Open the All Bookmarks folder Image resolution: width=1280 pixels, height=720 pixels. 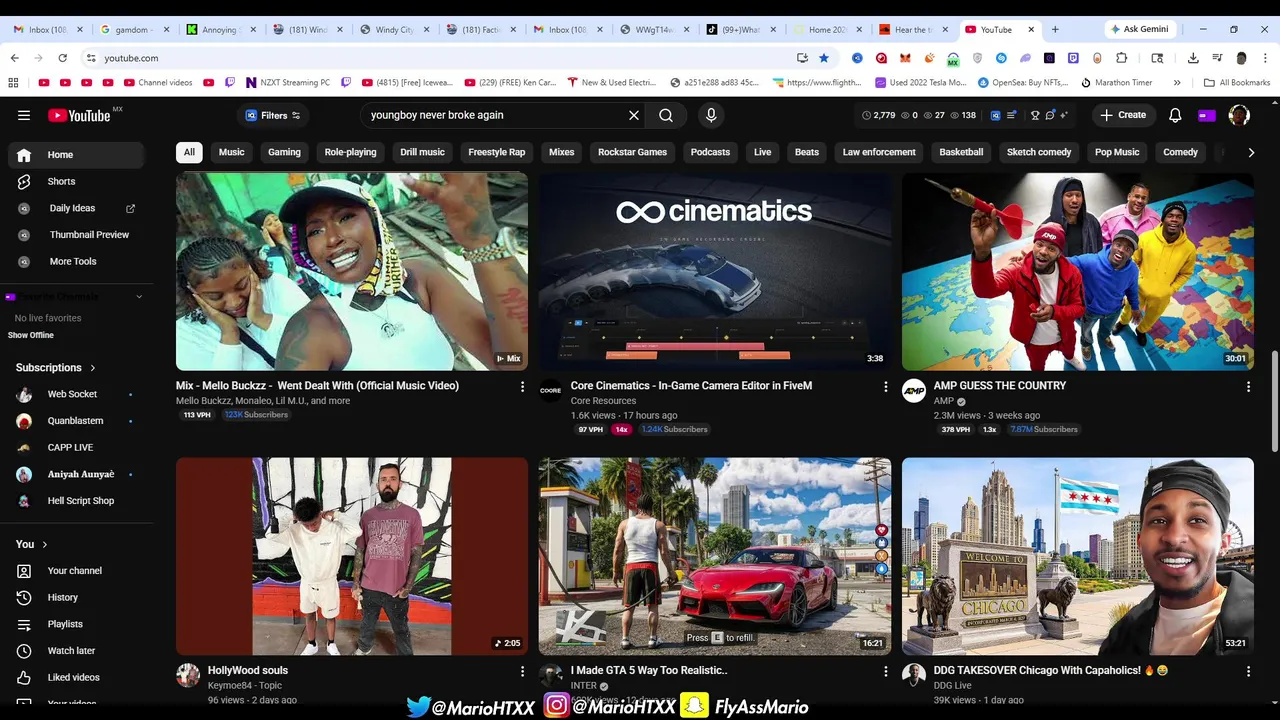(x=1237, y=82)
